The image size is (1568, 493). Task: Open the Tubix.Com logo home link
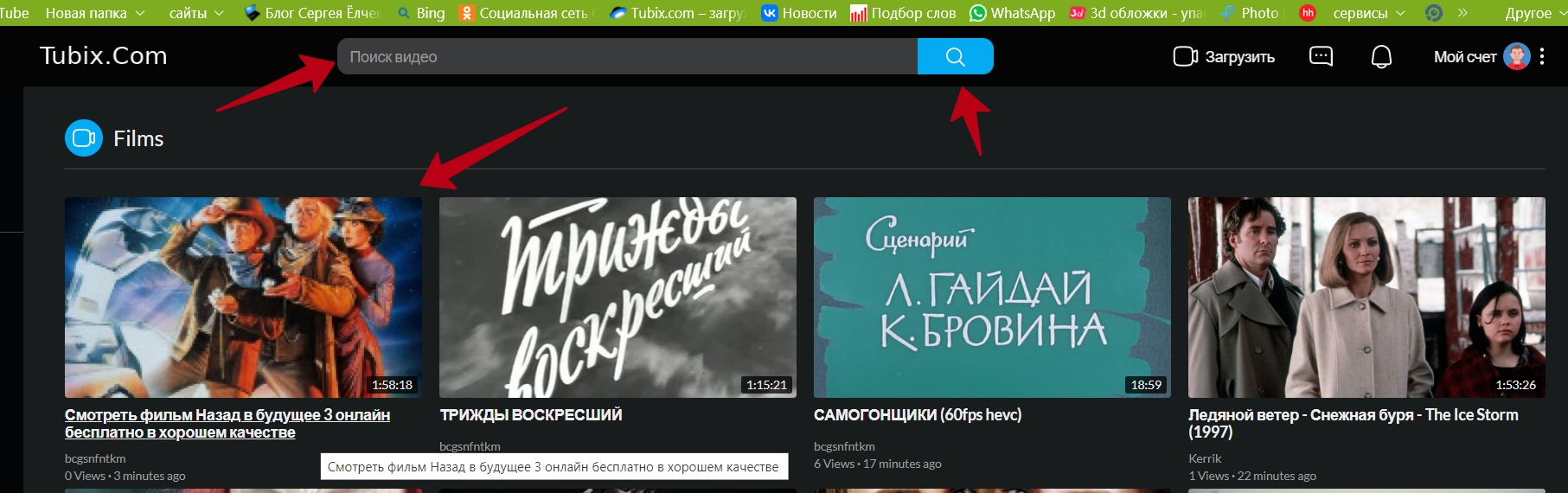[103, 55]
